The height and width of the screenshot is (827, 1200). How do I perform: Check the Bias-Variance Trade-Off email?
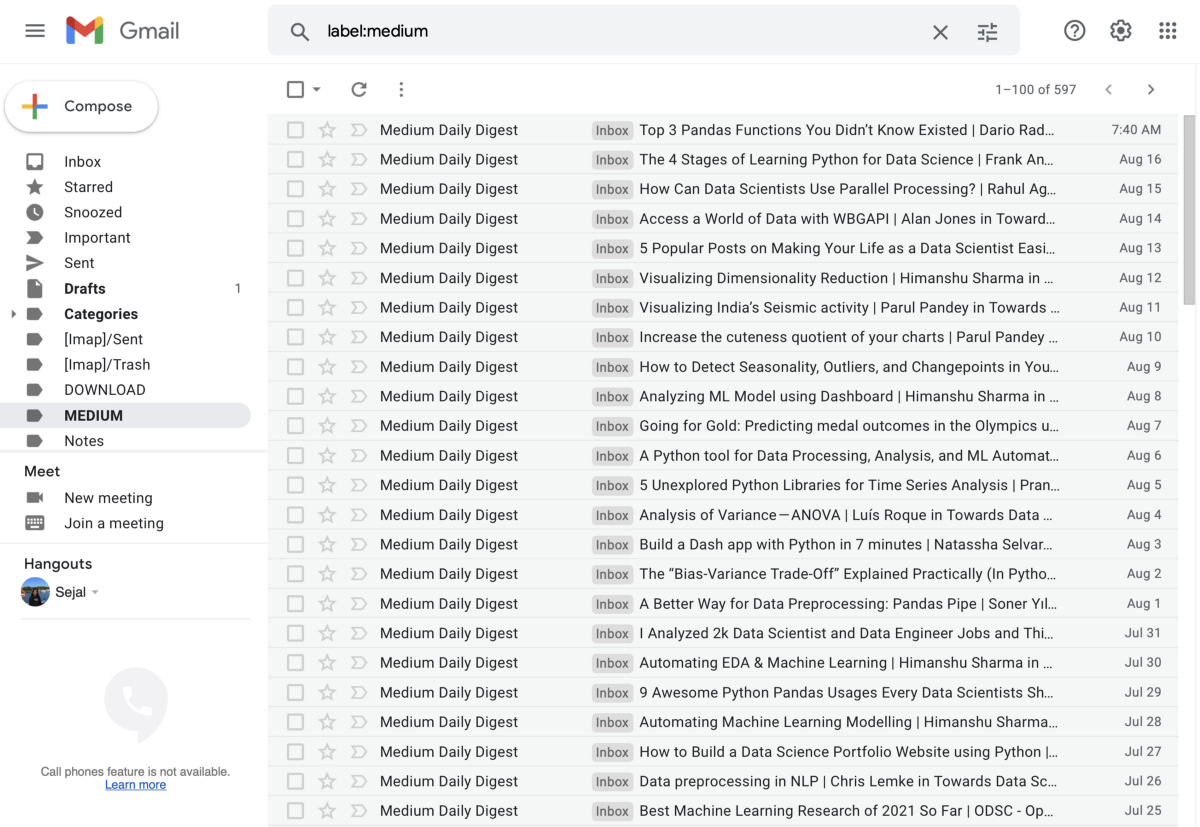pyautogui.click(x=295, y=574)
